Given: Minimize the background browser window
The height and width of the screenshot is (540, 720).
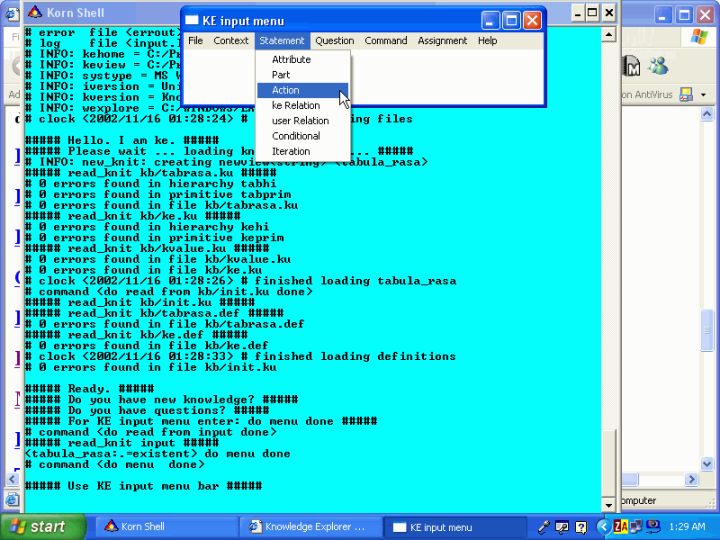Looking at the screenshot, I should click(662, 15).
